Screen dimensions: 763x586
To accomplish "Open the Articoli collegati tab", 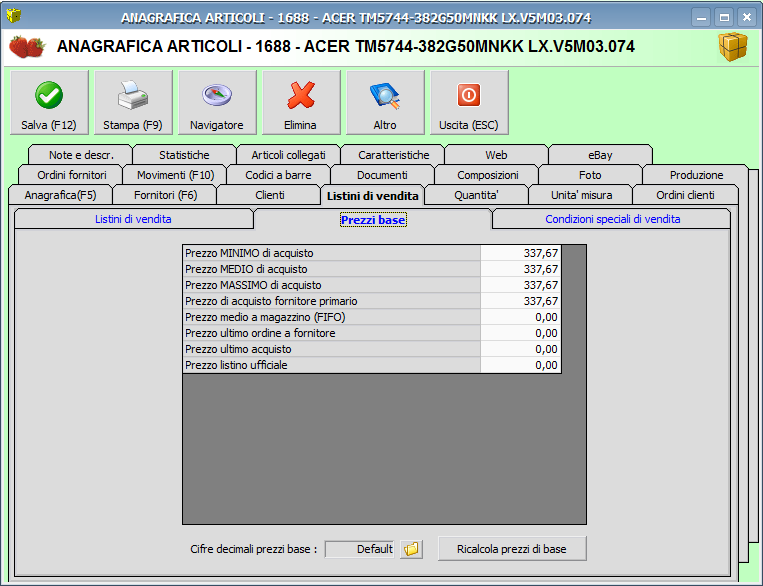I will (x=289, y=155).
